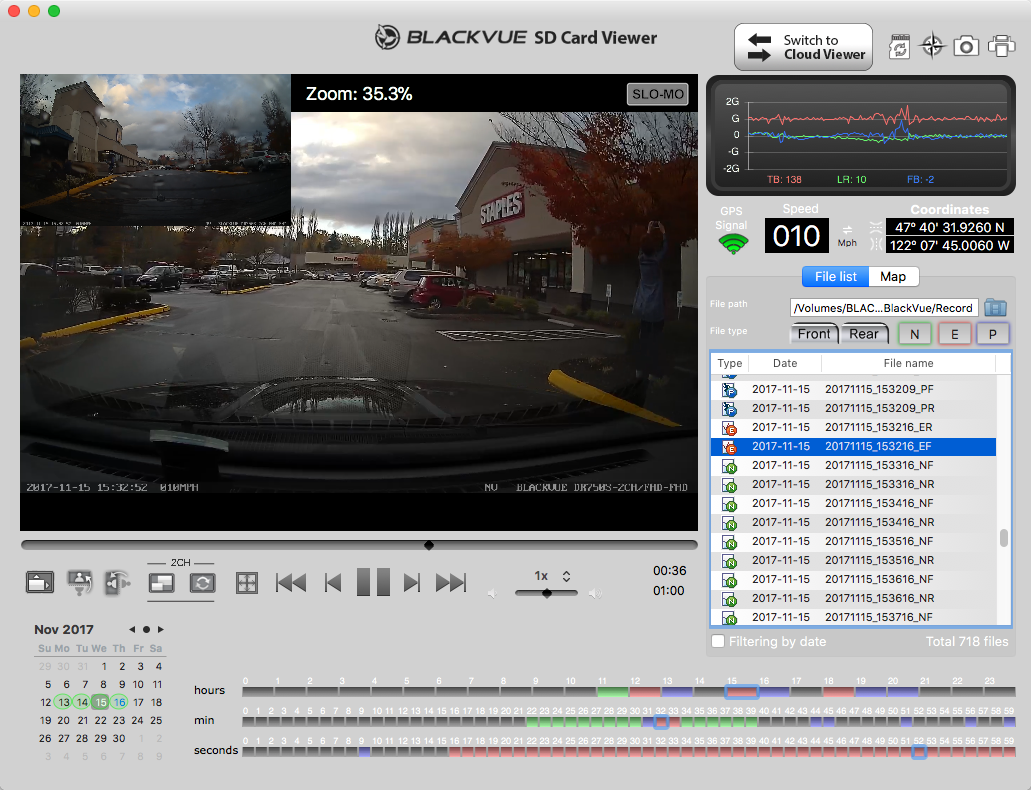Click the PIP view layout icon
This screenshot has width=1031, height=790.
tap(161, 583)
